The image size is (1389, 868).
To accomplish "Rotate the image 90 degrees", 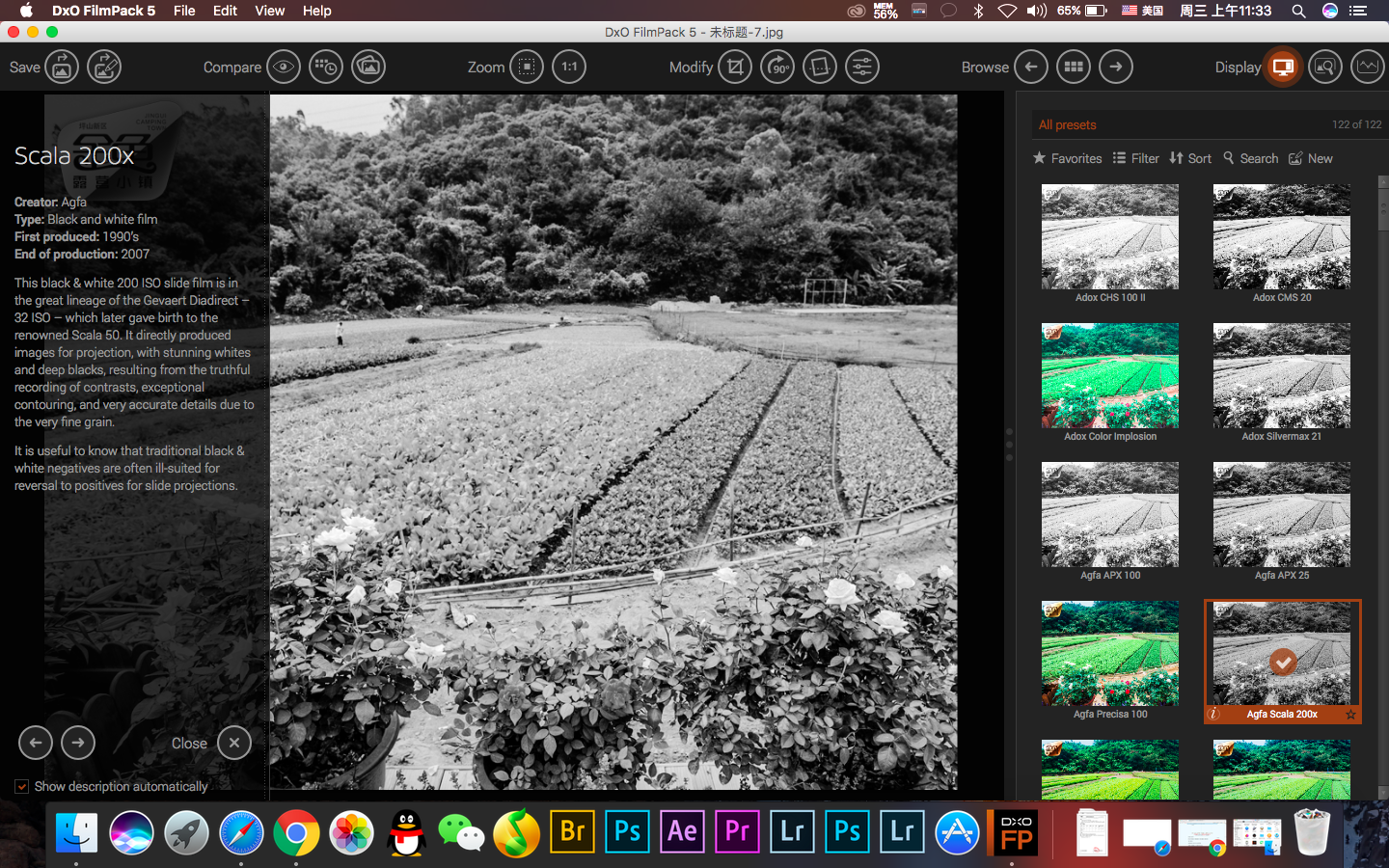I will (777, 67).
